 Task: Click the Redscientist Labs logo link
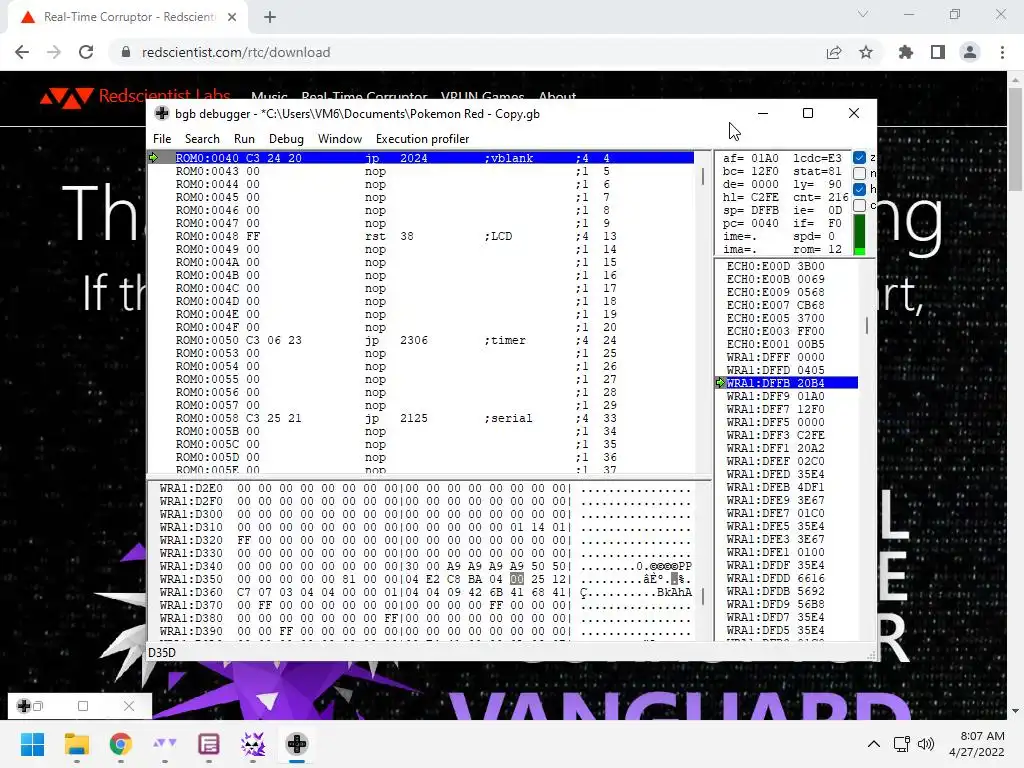point(135,97)
